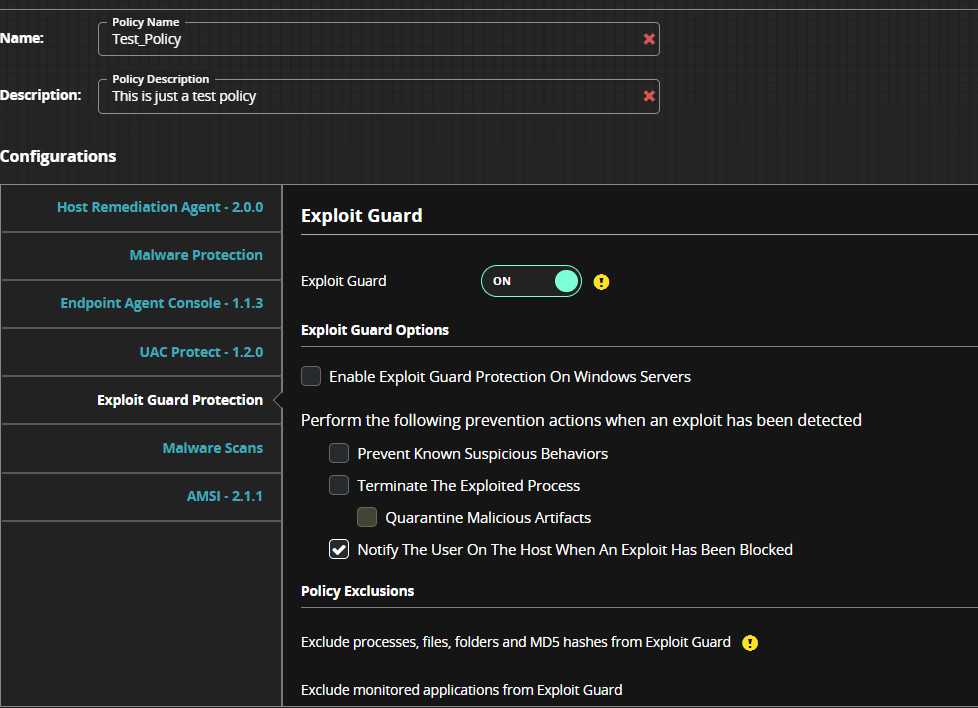Clear the Policy Description red X
978x708 pixels.
[x=649, y=96]
